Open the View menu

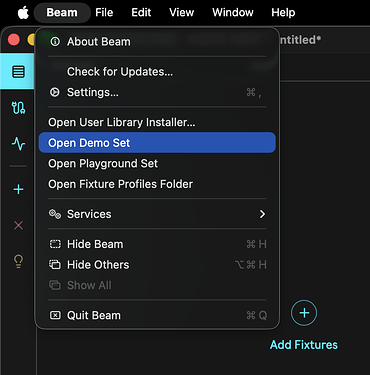(181, 13)
